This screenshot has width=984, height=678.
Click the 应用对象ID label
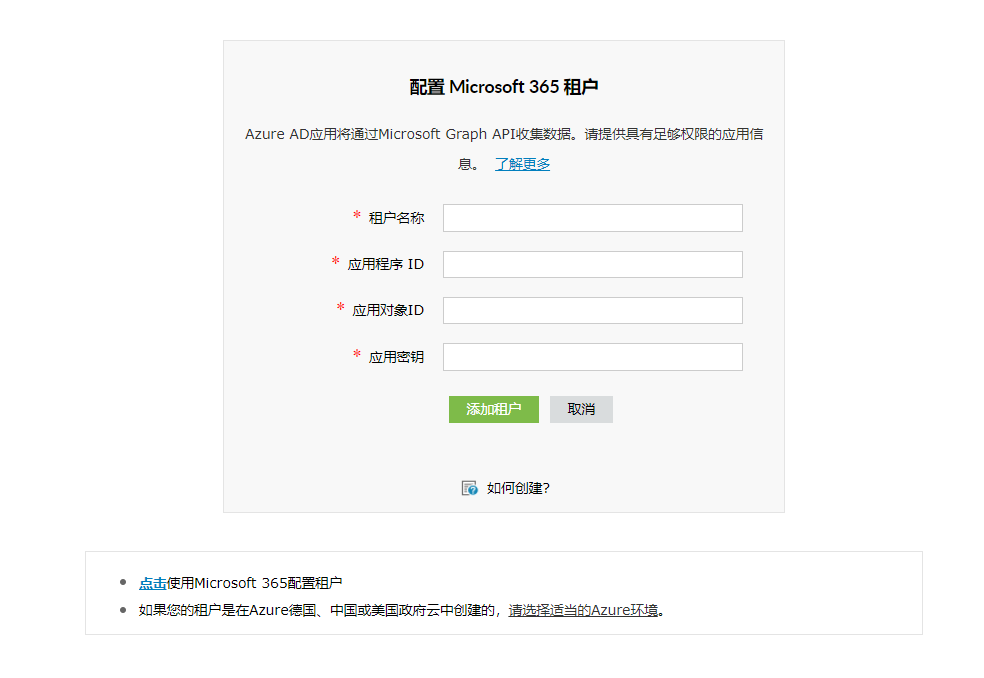click(388, 310)
